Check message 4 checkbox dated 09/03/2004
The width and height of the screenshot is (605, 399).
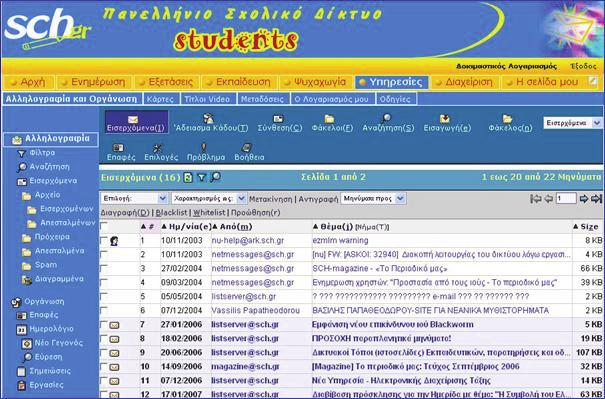click(103, 282)
